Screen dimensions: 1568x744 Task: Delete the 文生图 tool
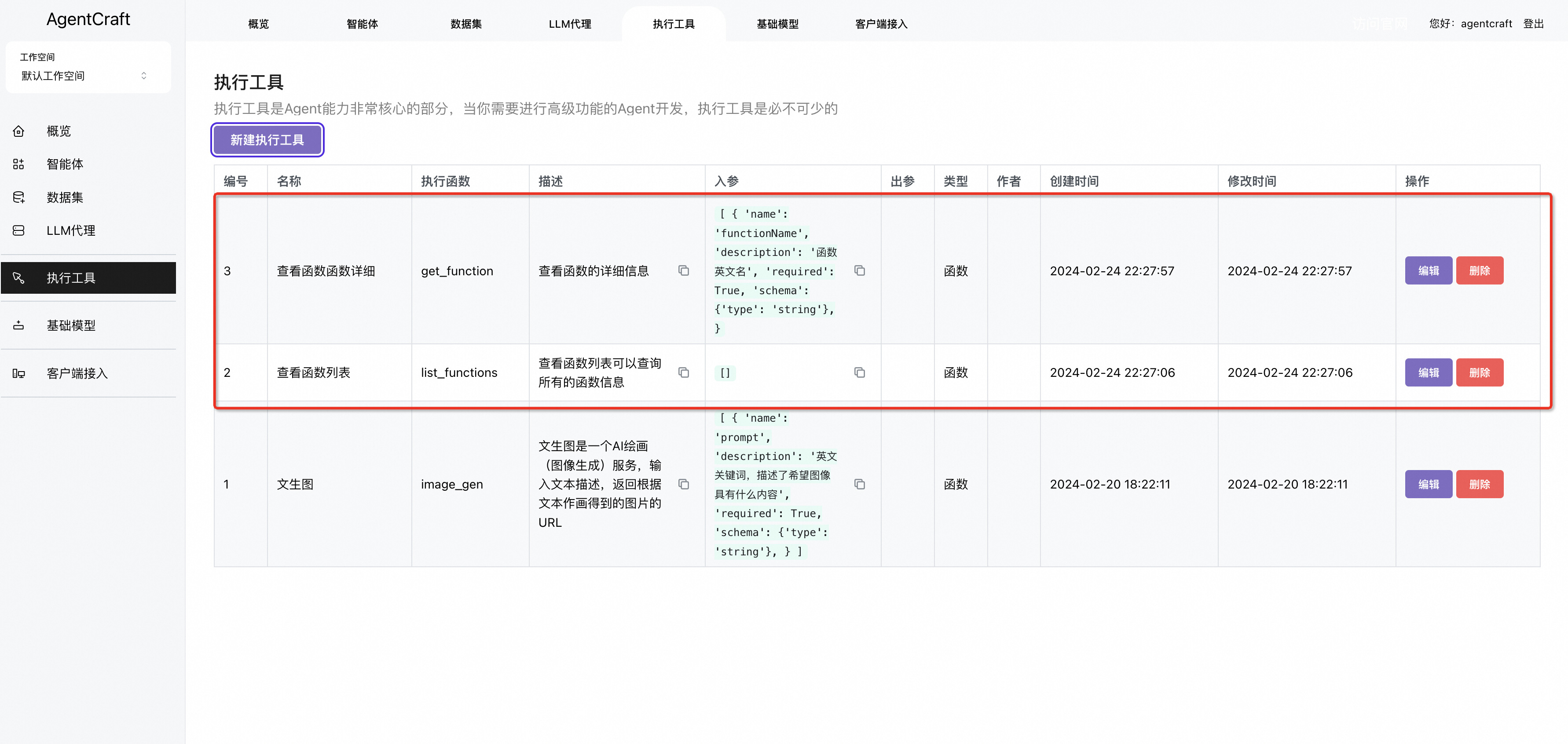1479,484
